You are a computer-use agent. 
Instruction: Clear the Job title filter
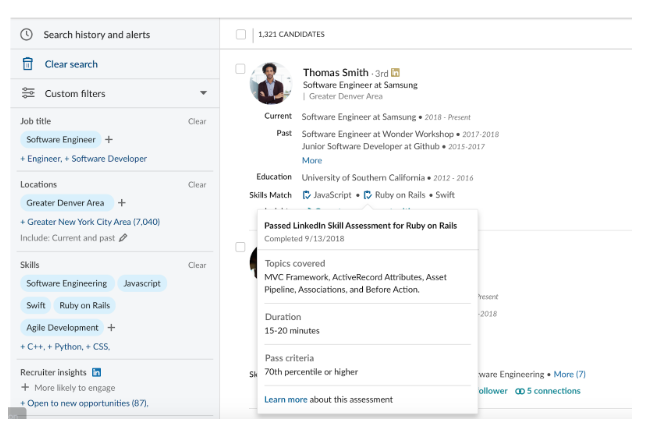[197, 121]
